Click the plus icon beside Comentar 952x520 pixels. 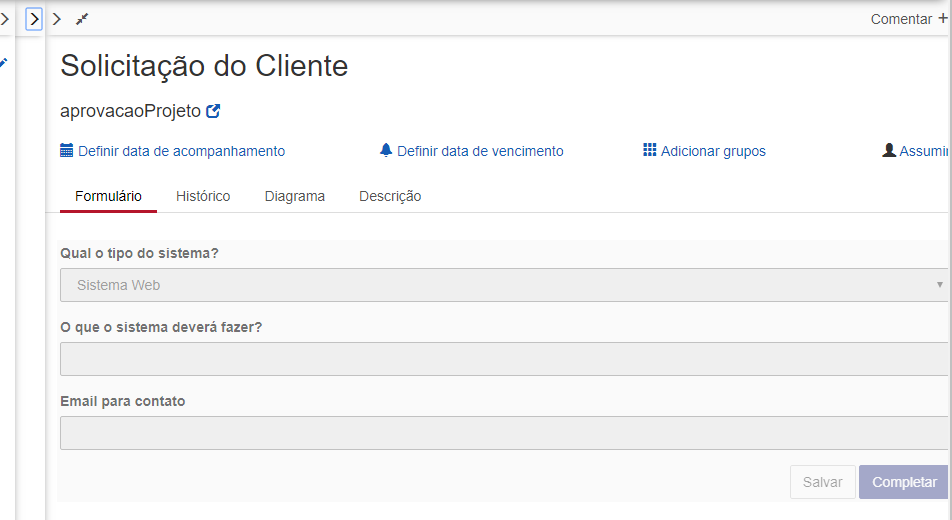(943, 18)
